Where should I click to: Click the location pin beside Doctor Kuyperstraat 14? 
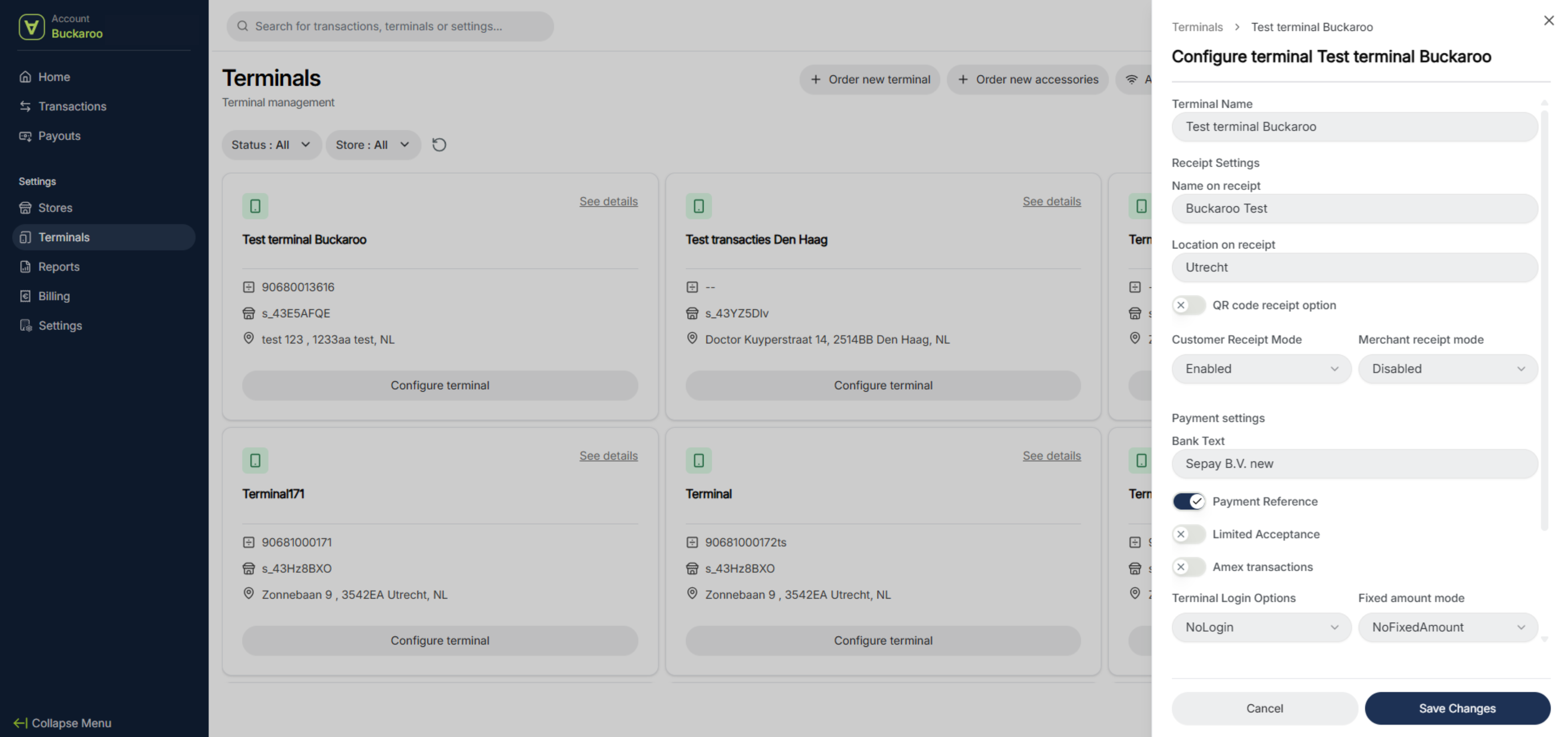click(692, 339)
